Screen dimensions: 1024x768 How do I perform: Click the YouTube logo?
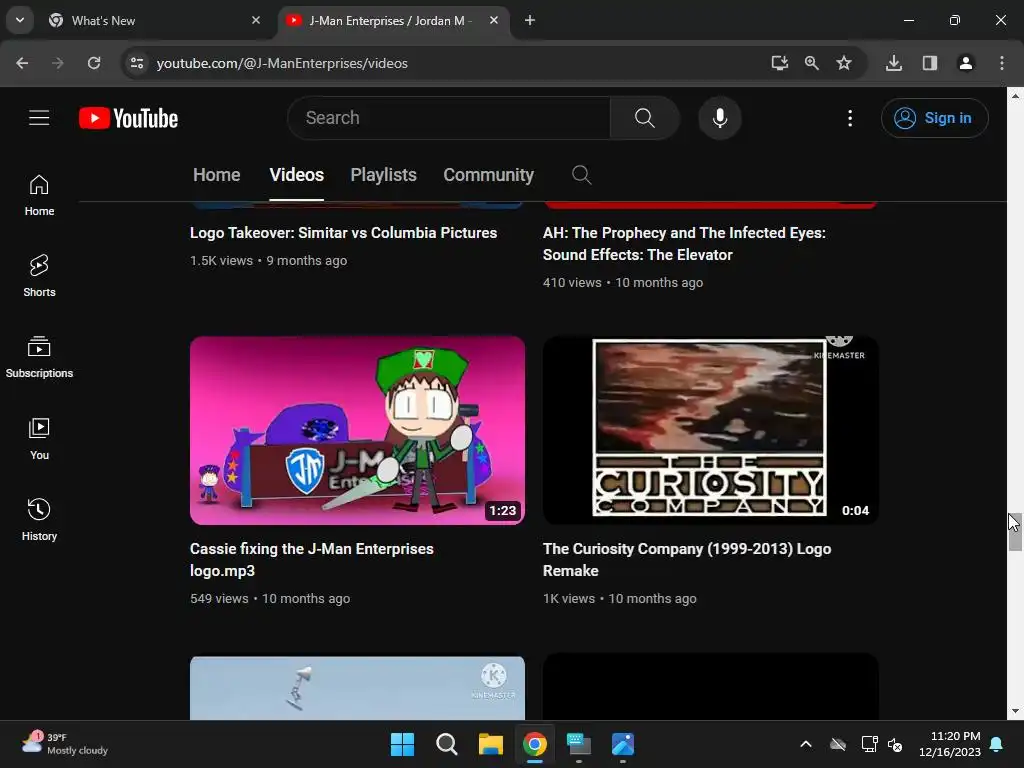tap(128, 118)
